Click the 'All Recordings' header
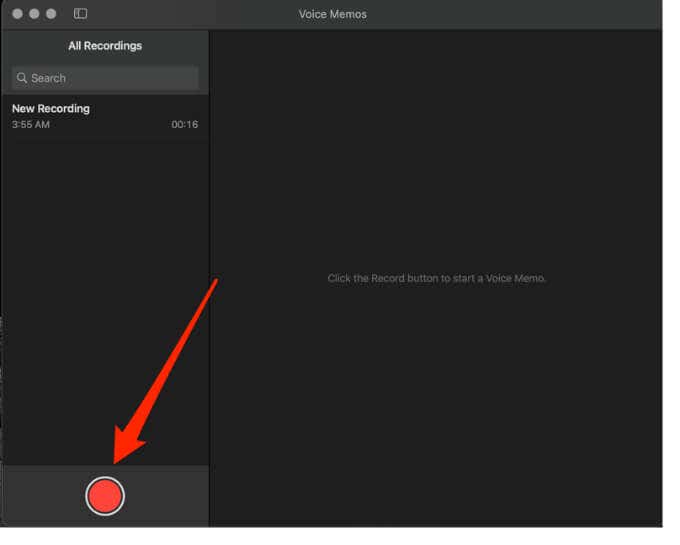 [x=105, y=46]
